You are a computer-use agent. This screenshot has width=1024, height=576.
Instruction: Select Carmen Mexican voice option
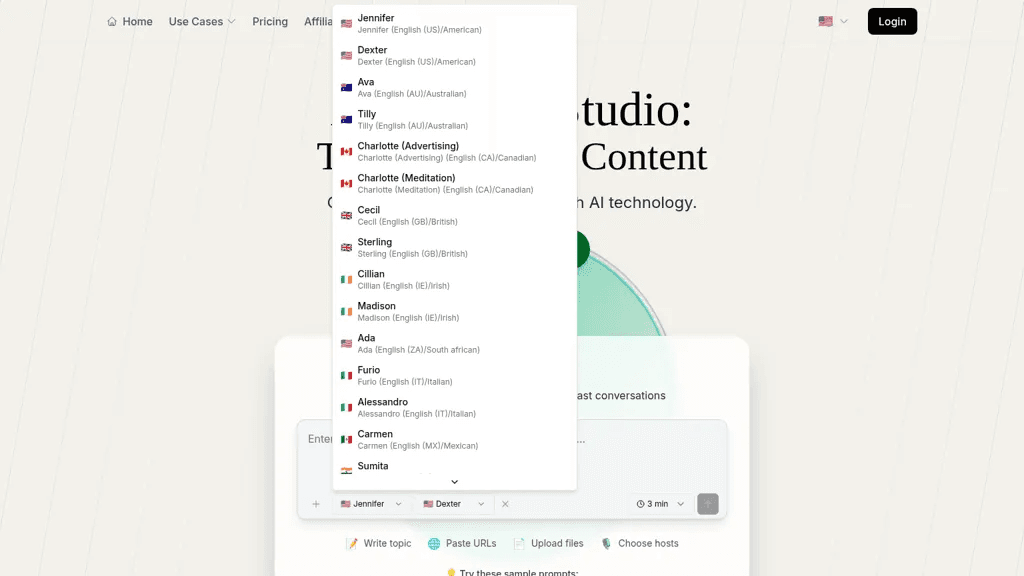coord(455,440)
